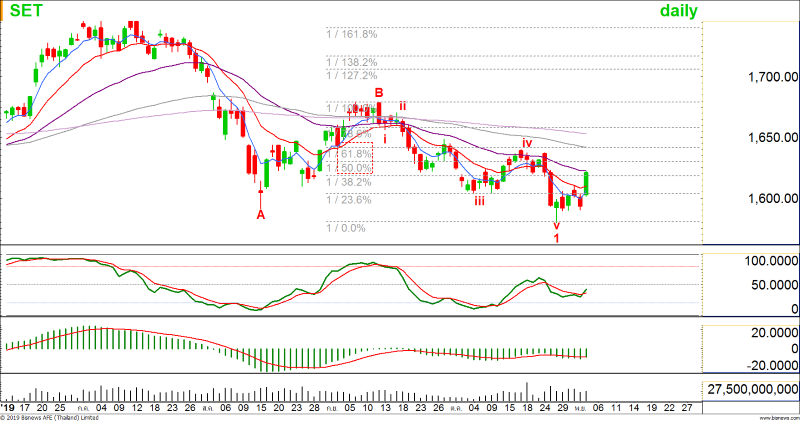Click the wave iii marker
The width and height of the screenshot is (800, 422).
[x=480, y=201]
